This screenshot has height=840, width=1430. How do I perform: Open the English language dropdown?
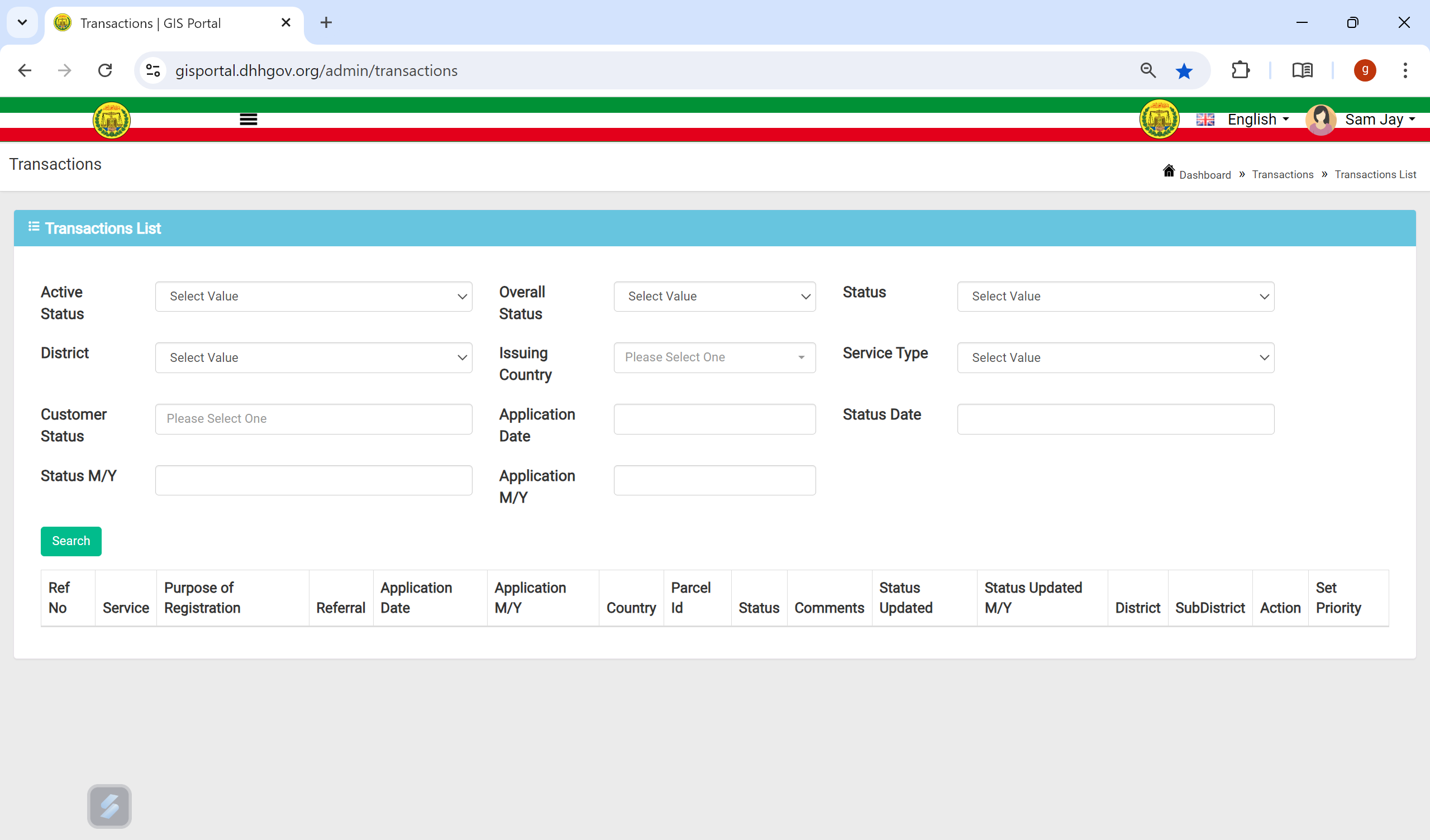tap(1258, 119)
